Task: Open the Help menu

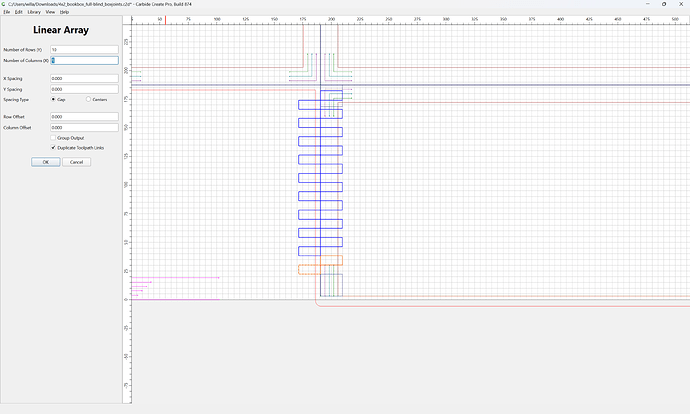Action: [64, 12]
